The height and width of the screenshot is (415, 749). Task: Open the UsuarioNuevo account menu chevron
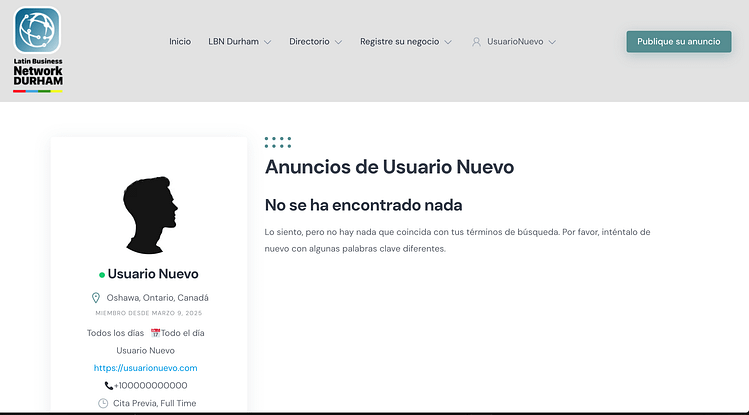tap(552, 42)
